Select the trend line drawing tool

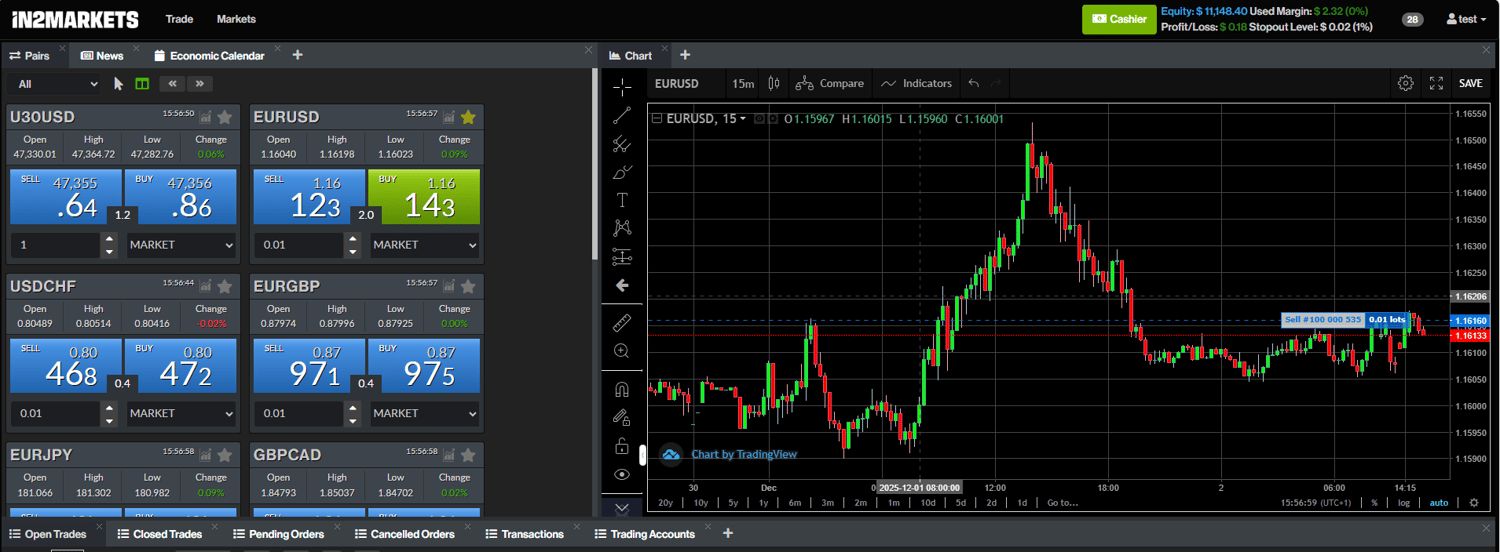(x=622, y=115)
